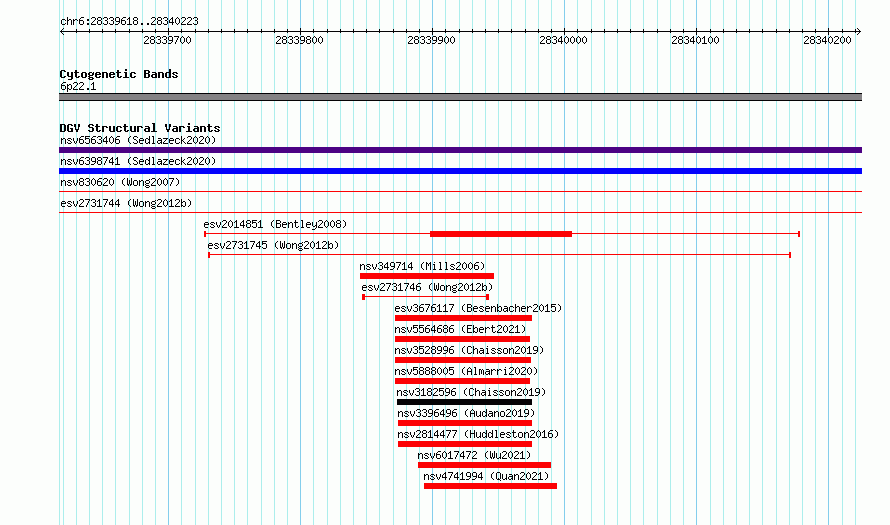Open the nsv6017472 (Wu2021) label

click(474, 455)
